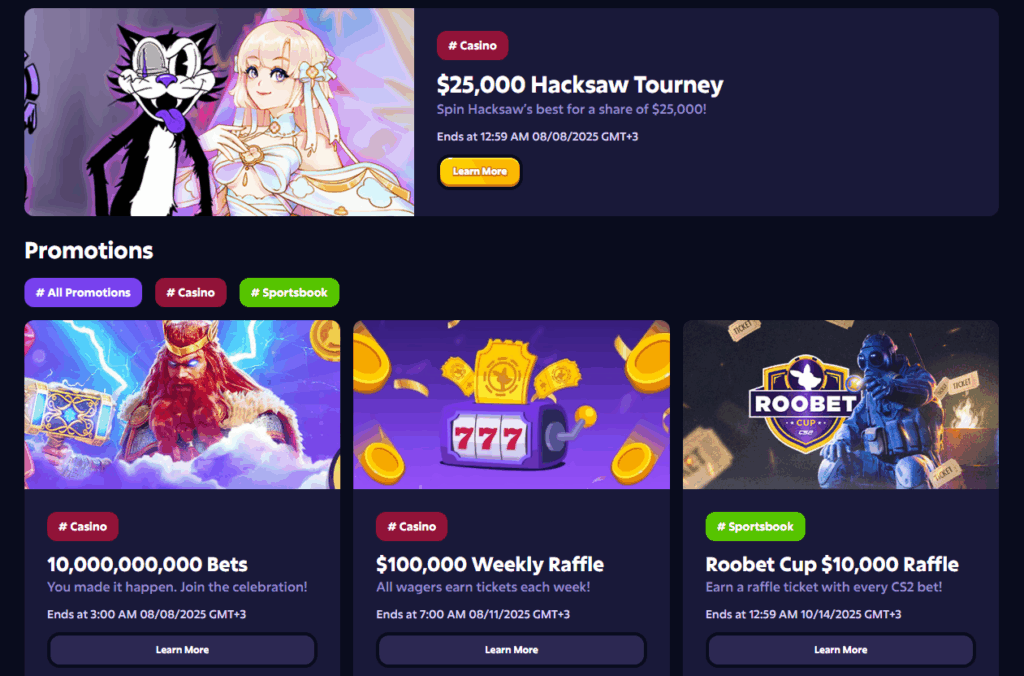Click the Casino tag on Weekly Raffle card
1024x676 pixels.
(x=412, y=526)
